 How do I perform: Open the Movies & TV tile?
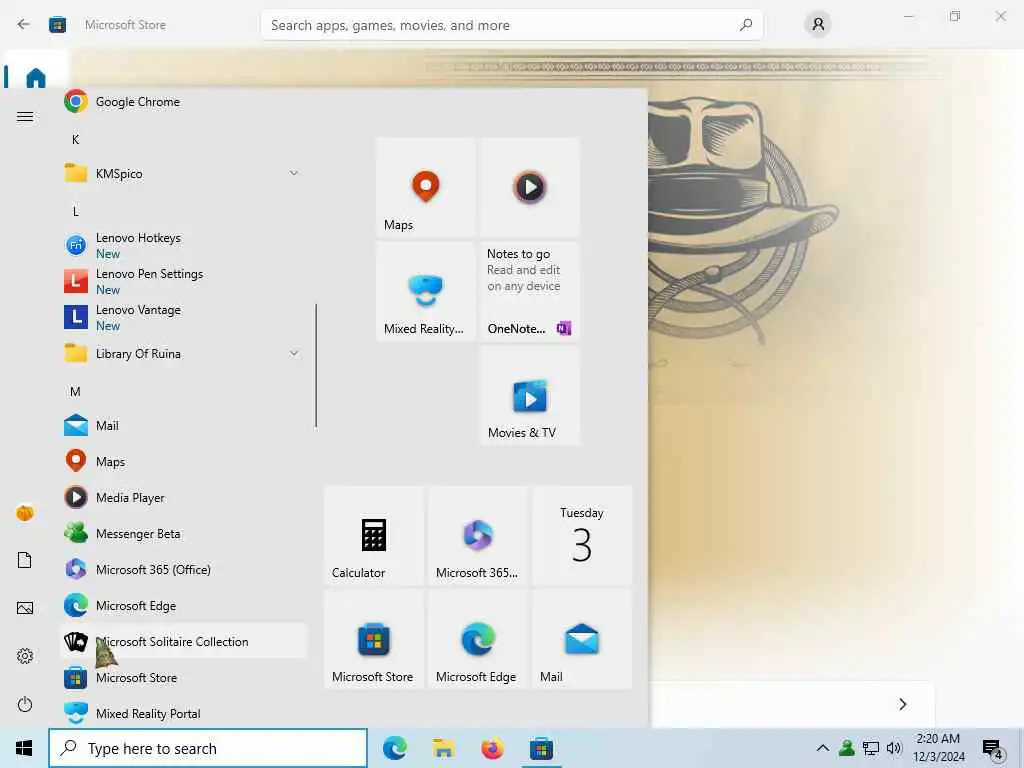point(530,396)
